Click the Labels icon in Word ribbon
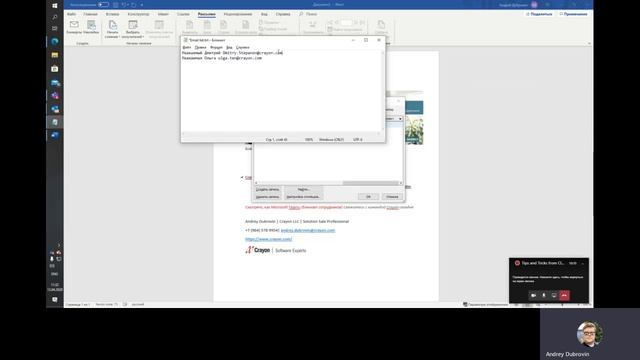This screenshot has width=640, height=360. (91, 27)
